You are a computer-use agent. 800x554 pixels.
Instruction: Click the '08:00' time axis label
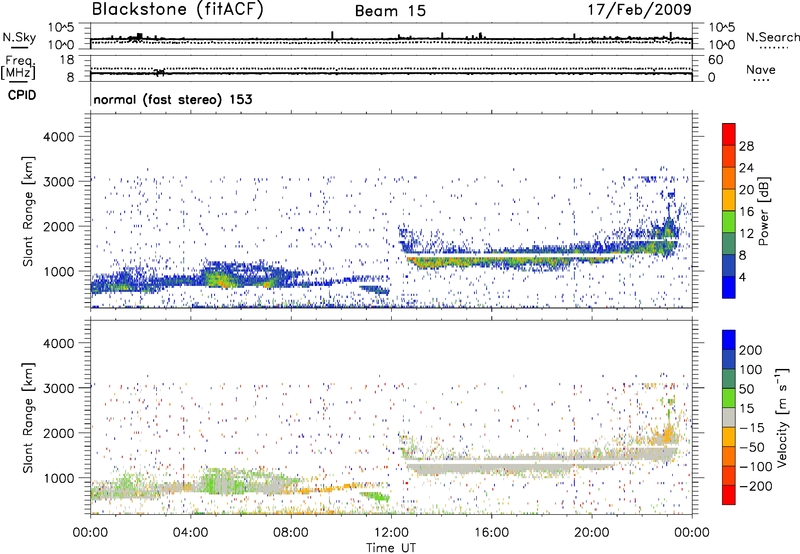(x=290, y=533)
